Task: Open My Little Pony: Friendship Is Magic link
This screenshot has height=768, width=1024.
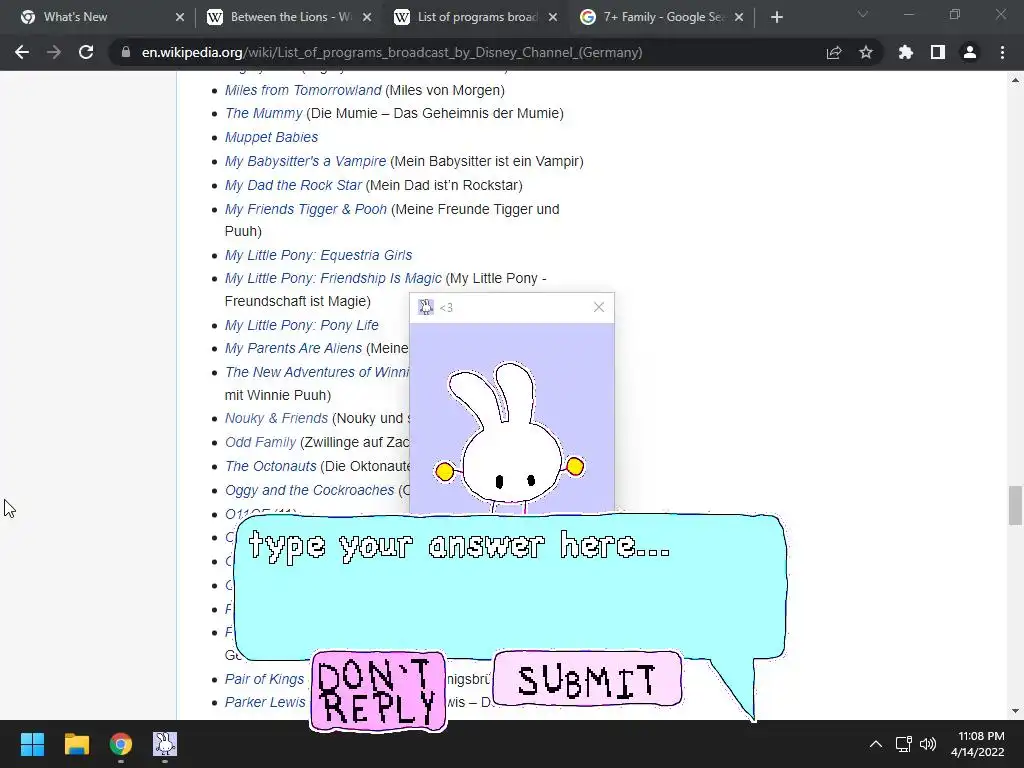Action: (x=333, y=278)
